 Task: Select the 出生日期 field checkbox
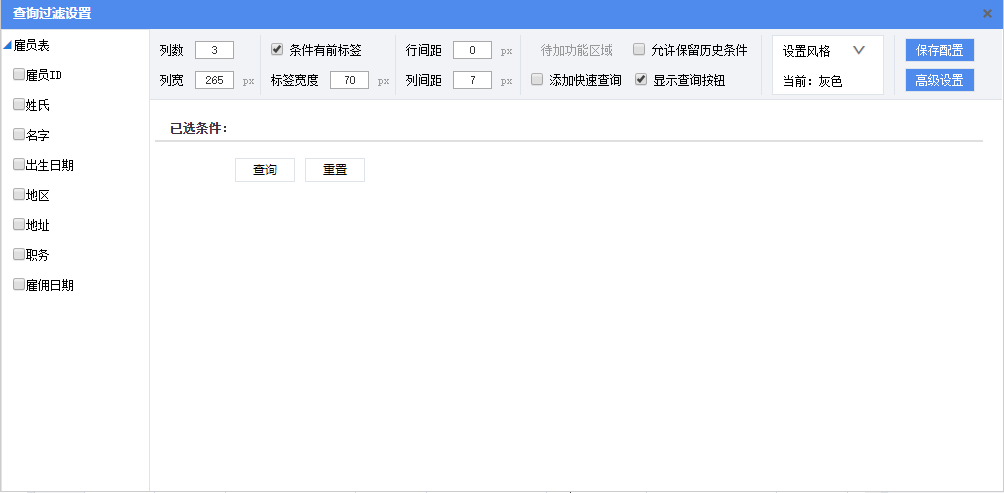pyautogui.click(x=18, y=164)
